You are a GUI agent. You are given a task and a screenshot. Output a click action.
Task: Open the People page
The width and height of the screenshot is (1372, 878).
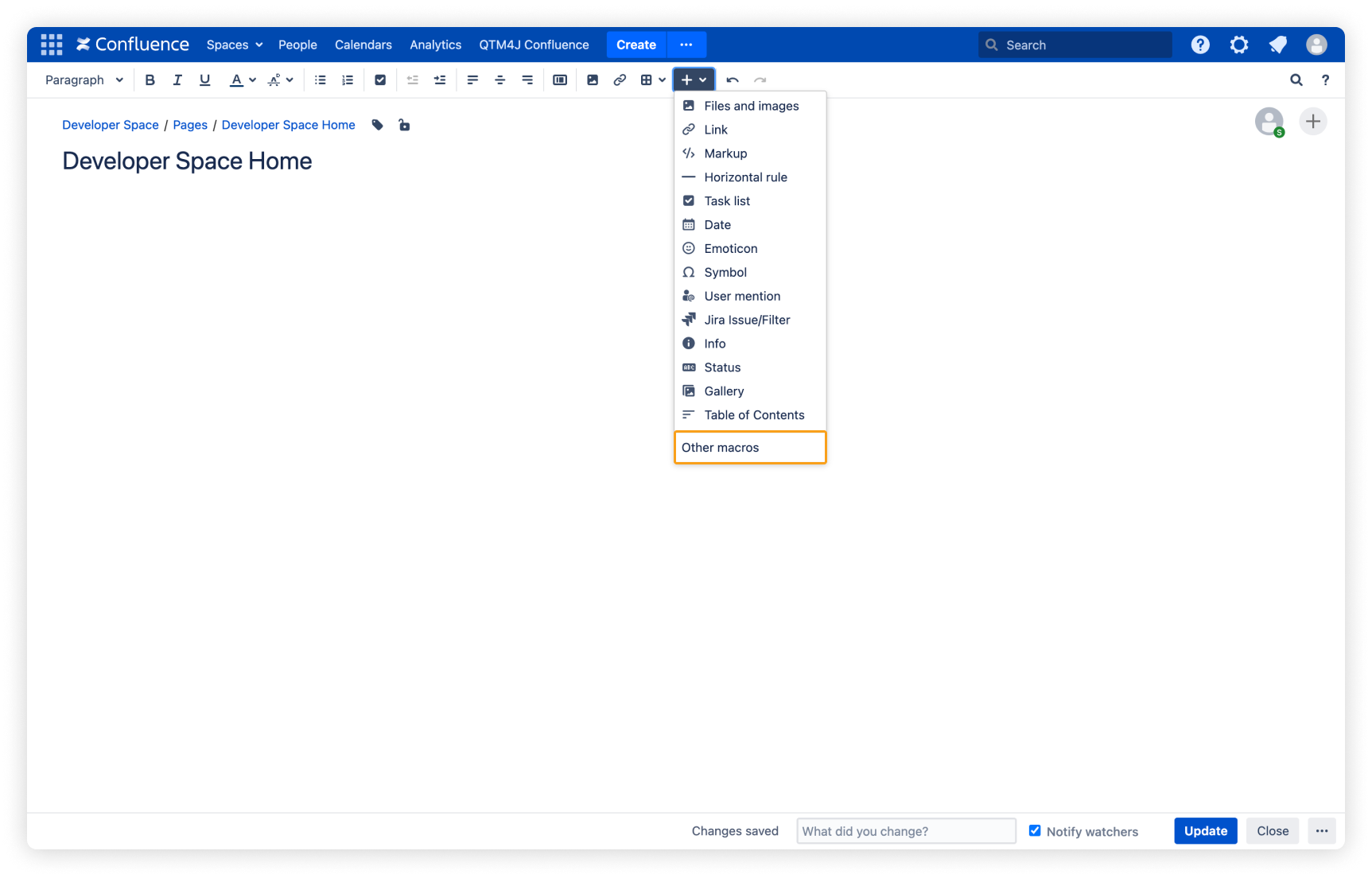coord(297,45)
